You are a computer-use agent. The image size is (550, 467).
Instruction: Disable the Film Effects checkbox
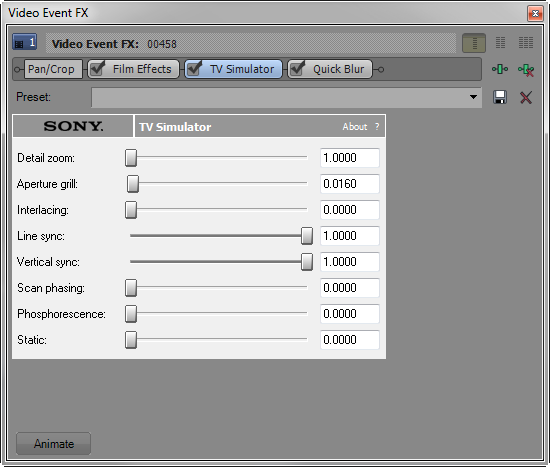click(97, 68)
